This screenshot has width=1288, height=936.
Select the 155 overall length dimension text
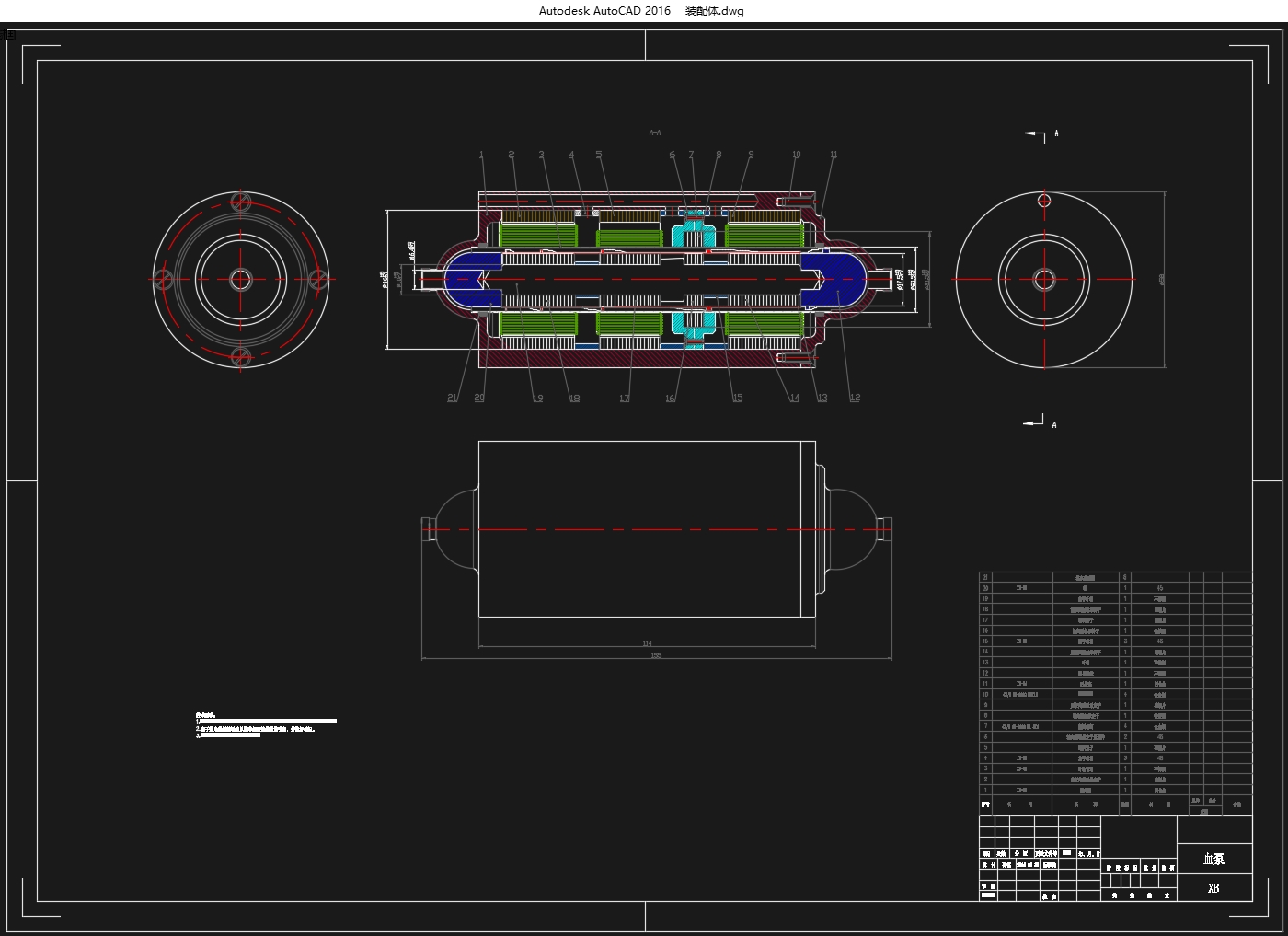click(656, 655)
